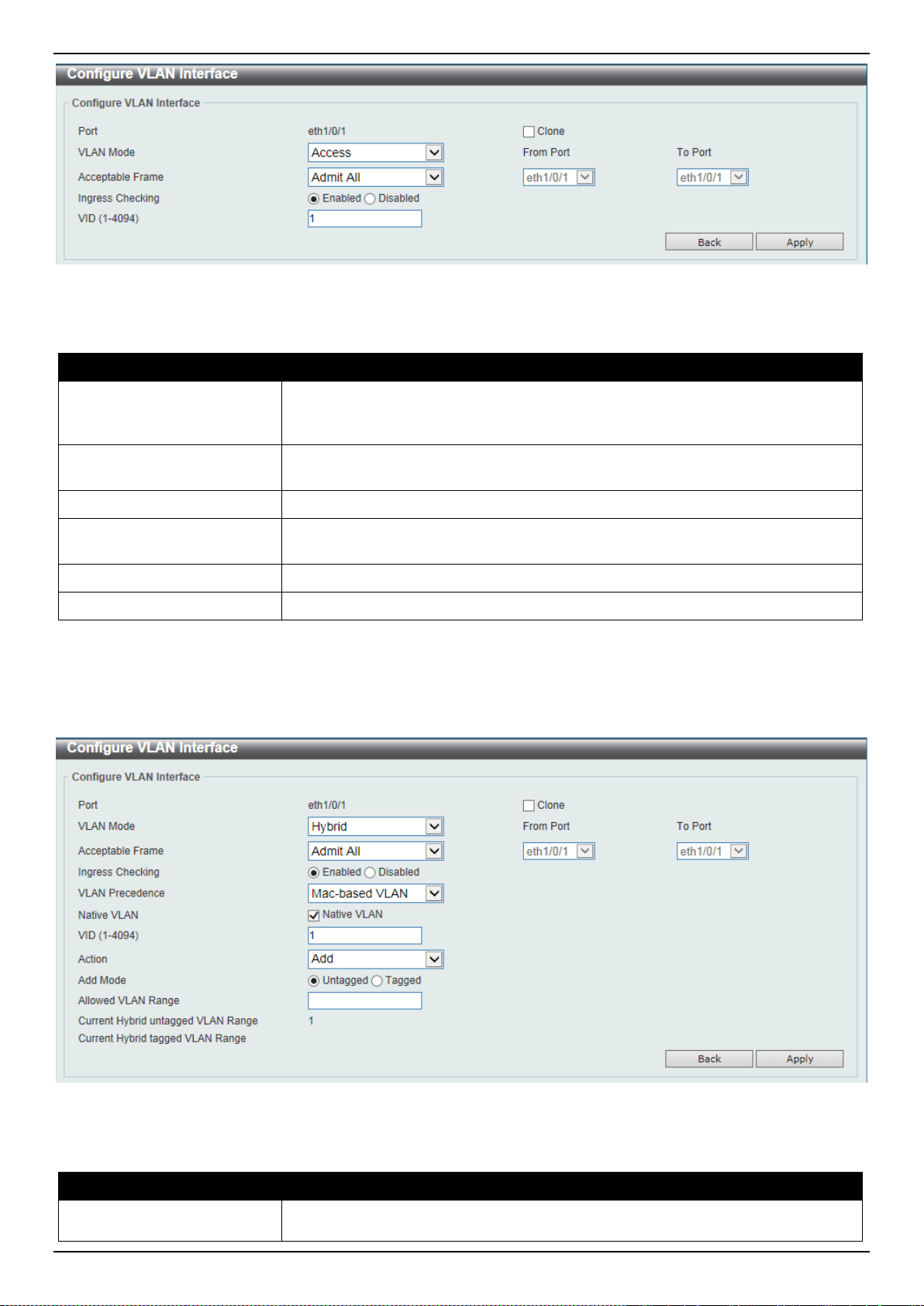Select Tagged Add Mode radio button
The height and width of the screenshot is (1306, 924).
click(x=377, y=981)
